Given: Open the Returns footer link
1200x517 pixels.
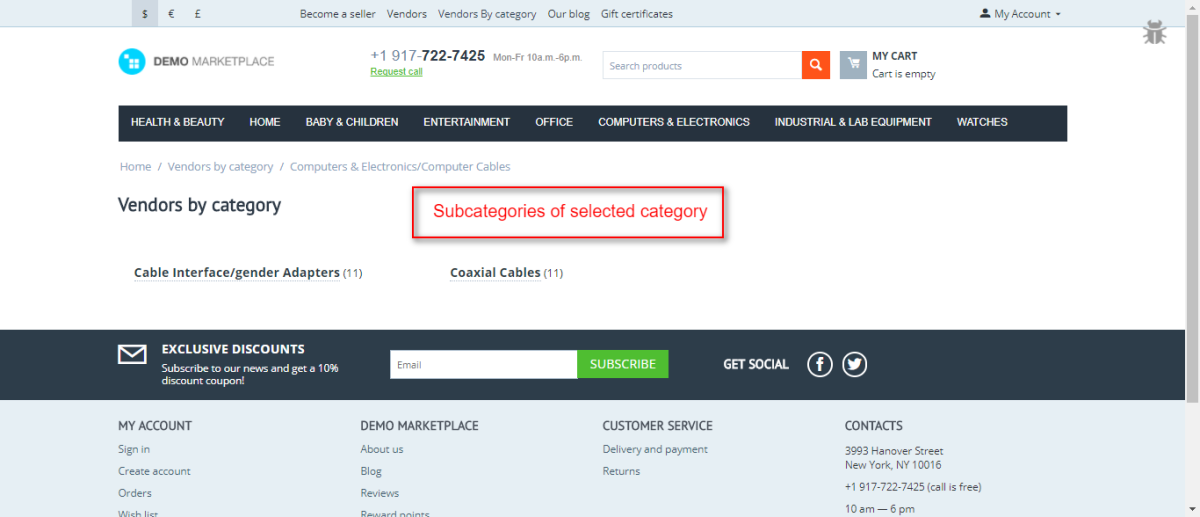Looking at the screenshot, I should [621, 471].
